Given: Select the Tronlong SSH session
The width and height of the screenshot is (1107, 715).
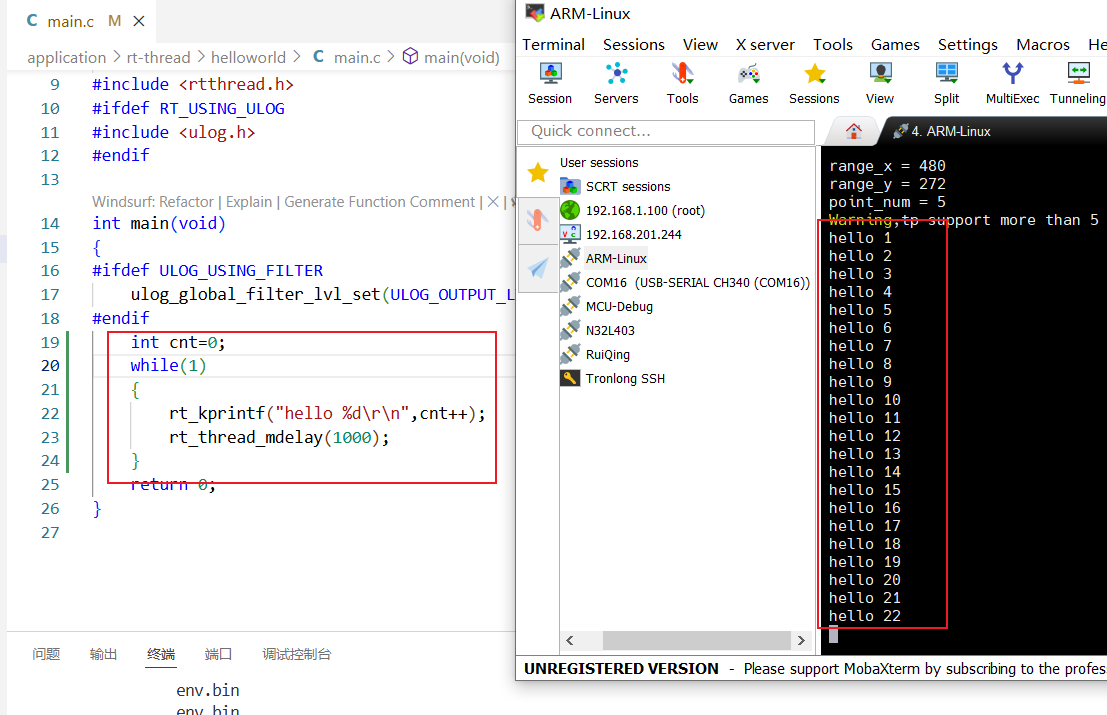Looking at the screenshot, I should click(612, 378).
